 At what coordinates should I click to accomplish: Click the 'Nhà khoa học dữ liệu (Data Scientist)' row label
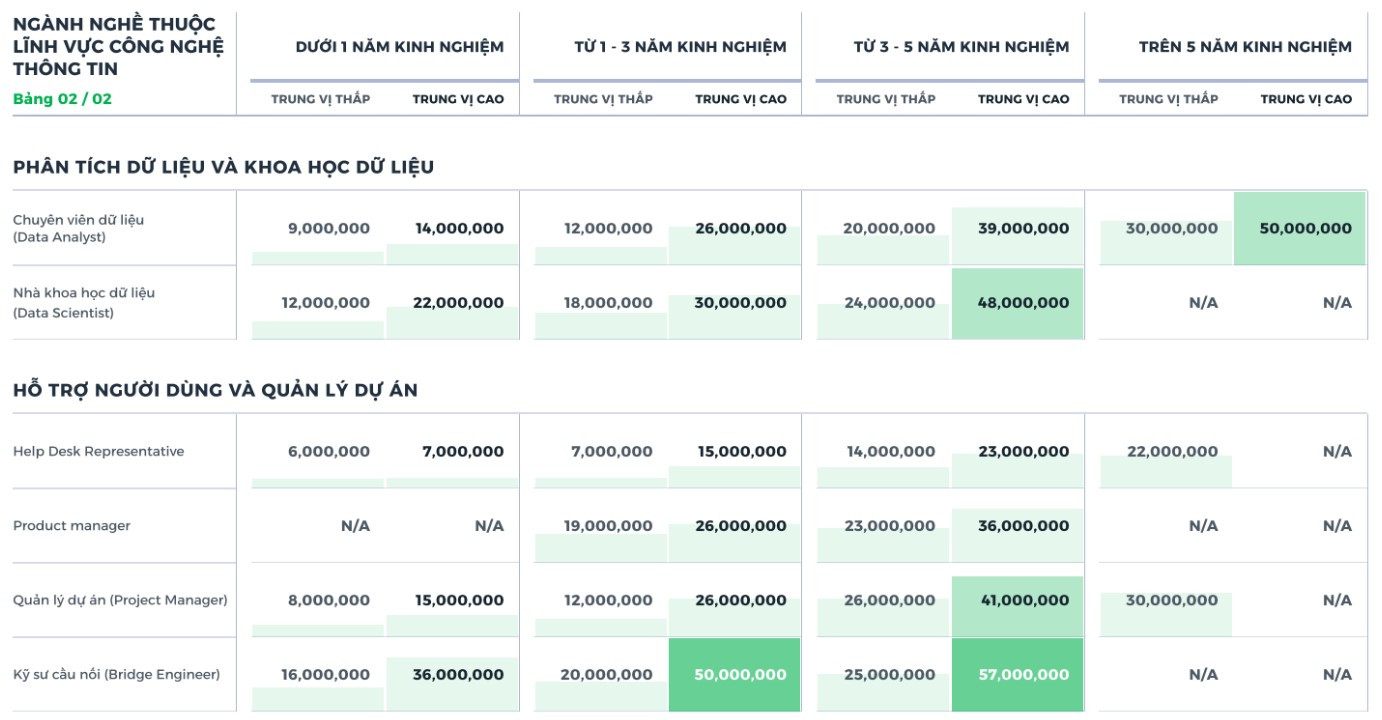coord(84,303)
